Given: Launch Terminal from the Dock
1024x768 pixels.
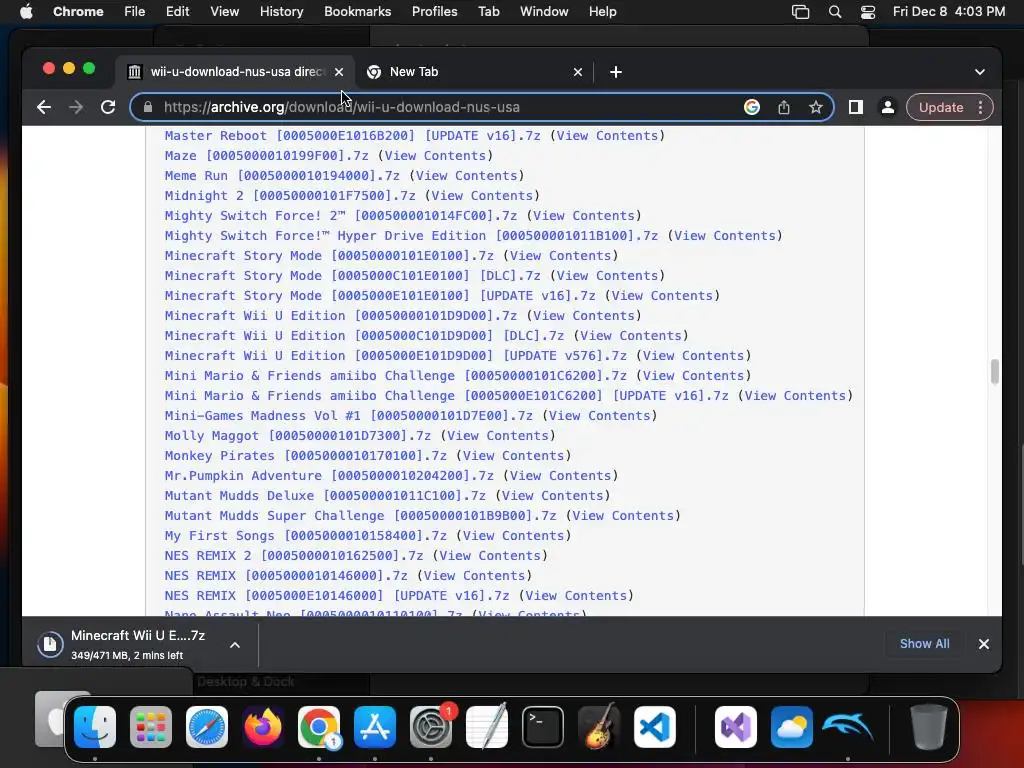Looking at the screenshot, I should pos(543,727).
